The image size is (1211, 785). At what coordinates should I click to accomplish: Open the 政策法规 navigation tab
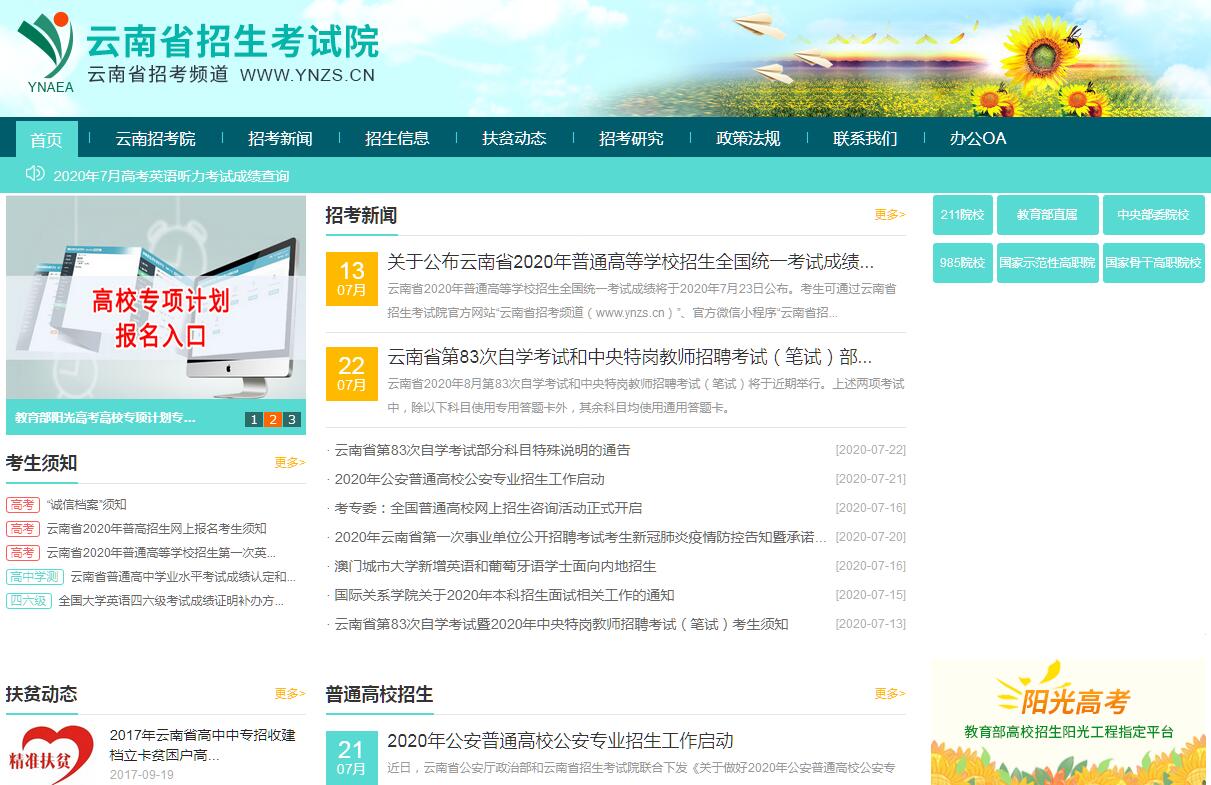(x=748, y=138)
